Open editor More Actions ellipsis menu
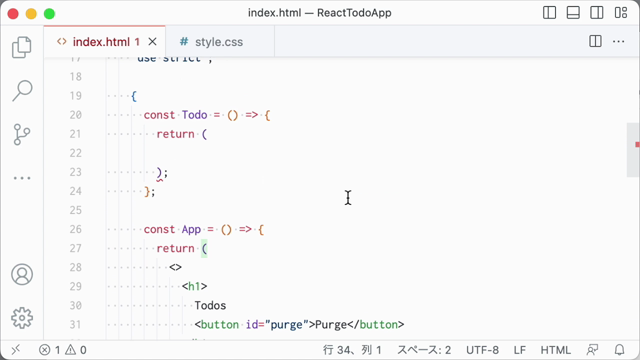640x360 pixels. 619,41
